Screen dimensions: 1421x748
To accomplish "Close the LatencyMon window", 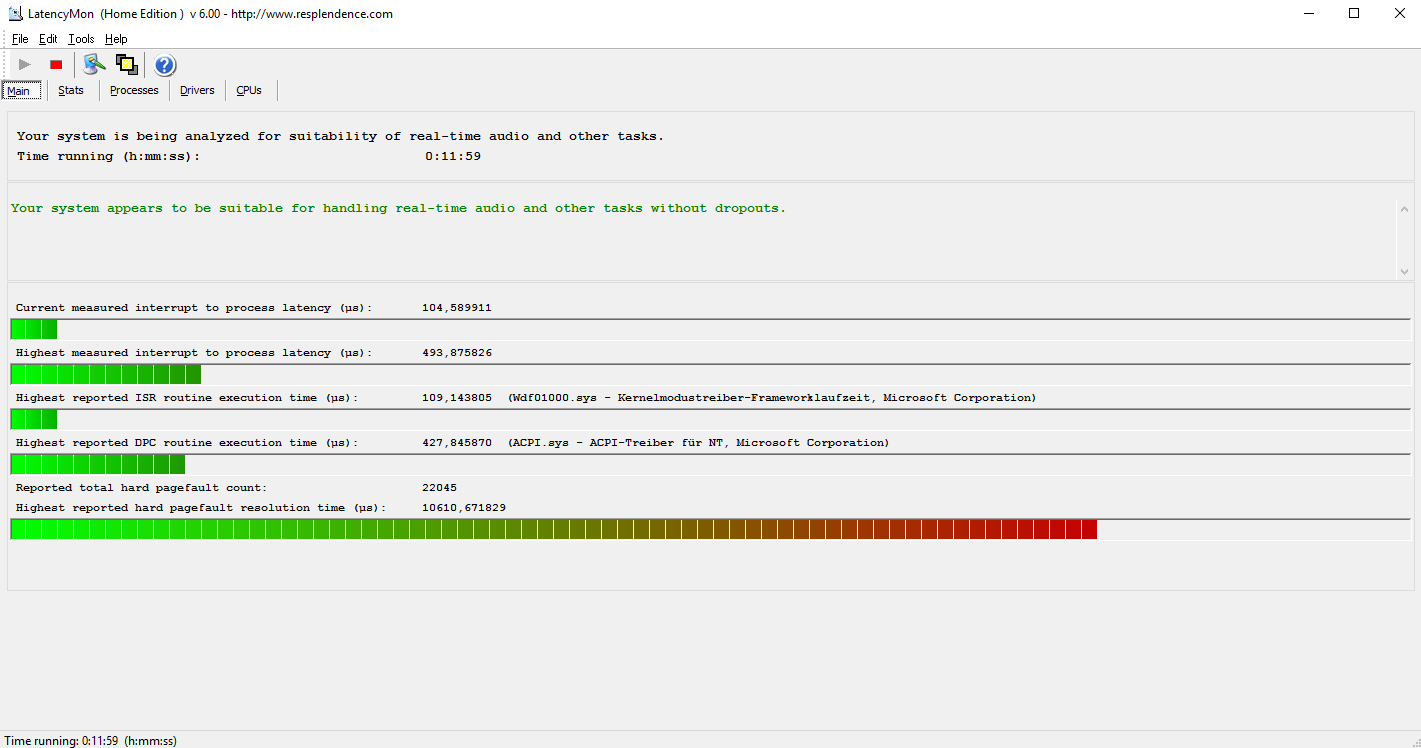I will [x=1399, y=14].
